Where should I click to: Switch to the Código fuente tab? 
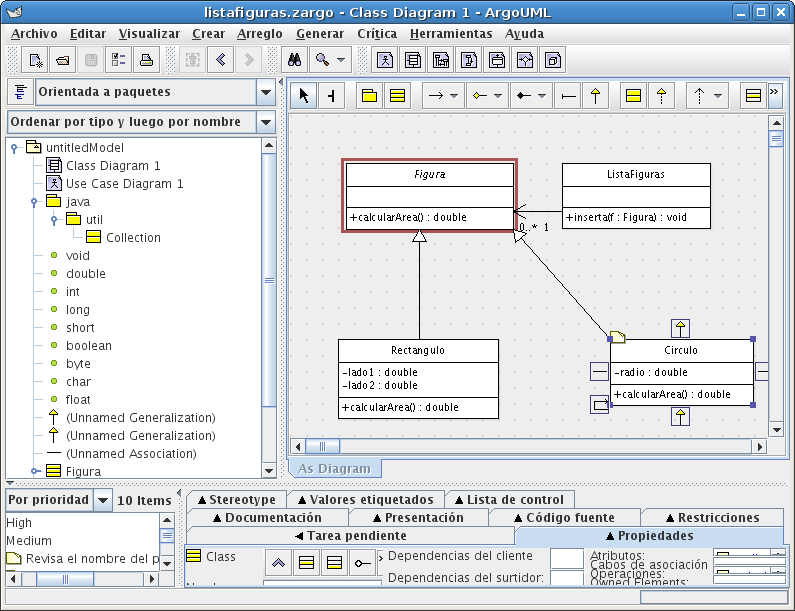[564, 518]
